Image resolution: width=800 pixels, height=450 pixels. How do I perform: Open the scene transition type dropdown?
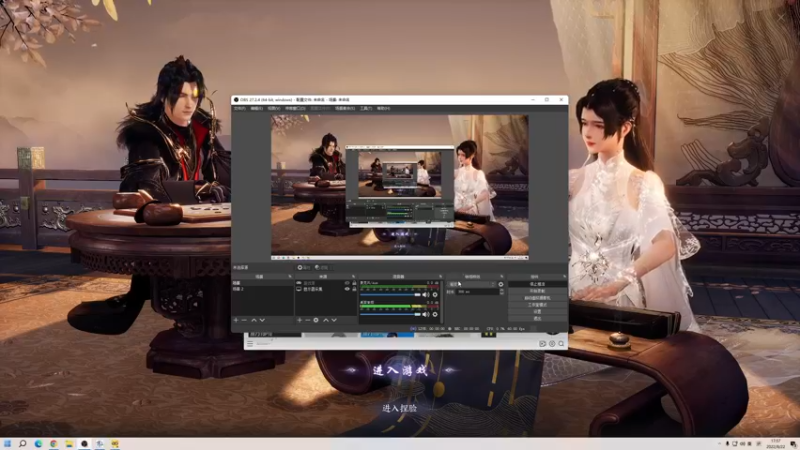(x=472, y=284)
